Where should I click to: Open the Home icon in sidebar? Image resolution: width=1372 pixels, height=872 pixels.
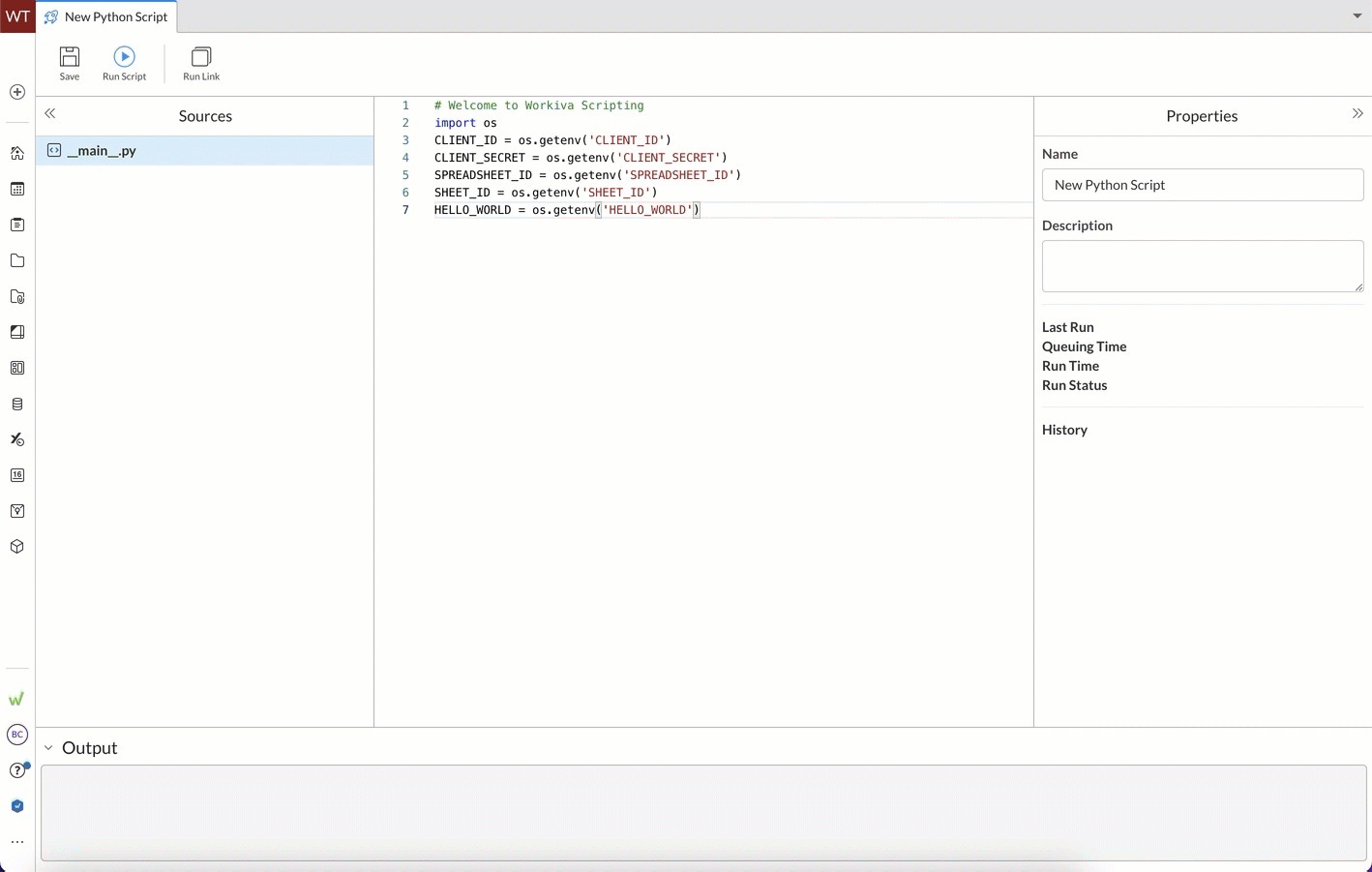tap(17, 153)
